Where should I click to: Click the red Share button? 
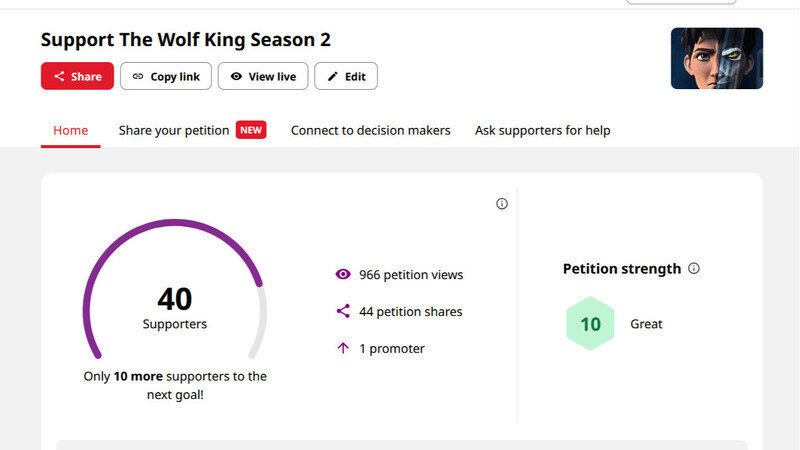click(77, 76)
